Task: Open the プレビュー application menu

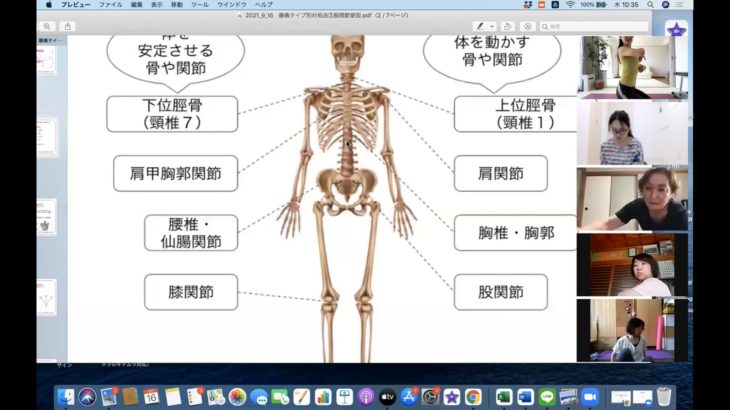Action: tap(75, 5)
